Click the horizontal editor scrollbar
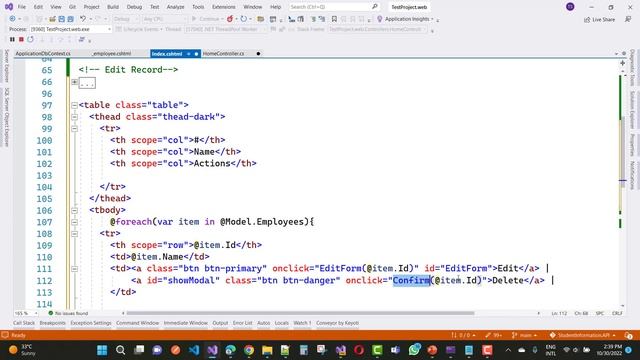Viewport: 640px width, 360px height. point(300,313)
